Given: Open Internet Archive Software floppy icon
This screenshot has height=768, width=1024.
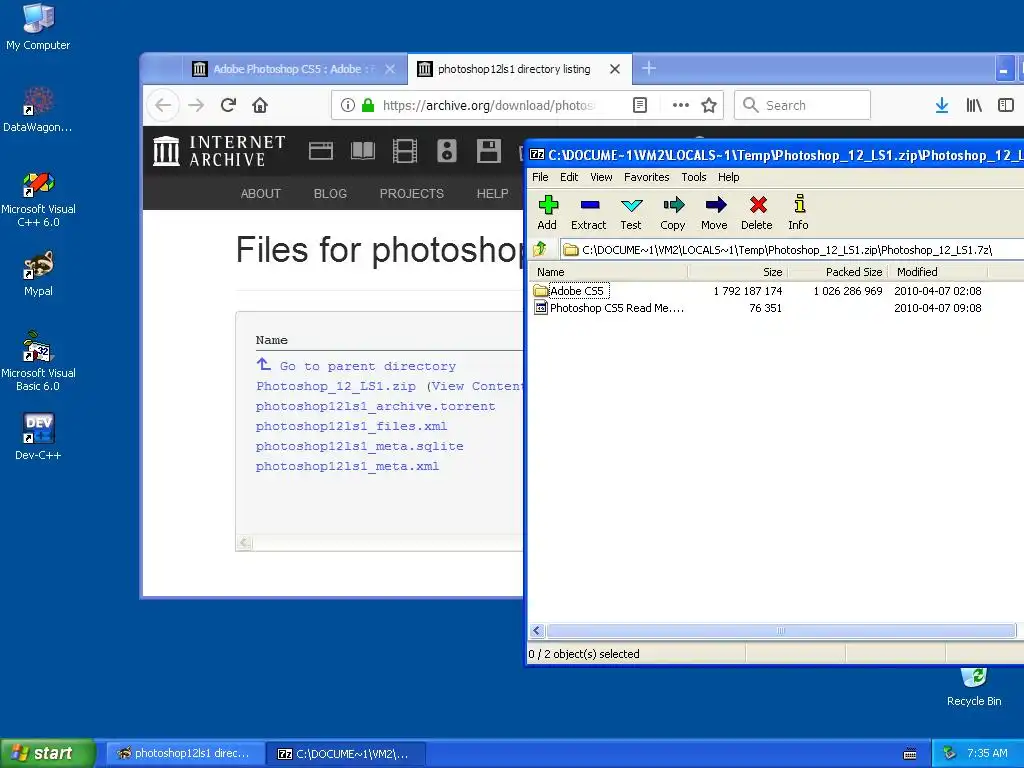Looking at the screenshot, I should point(488,151).
